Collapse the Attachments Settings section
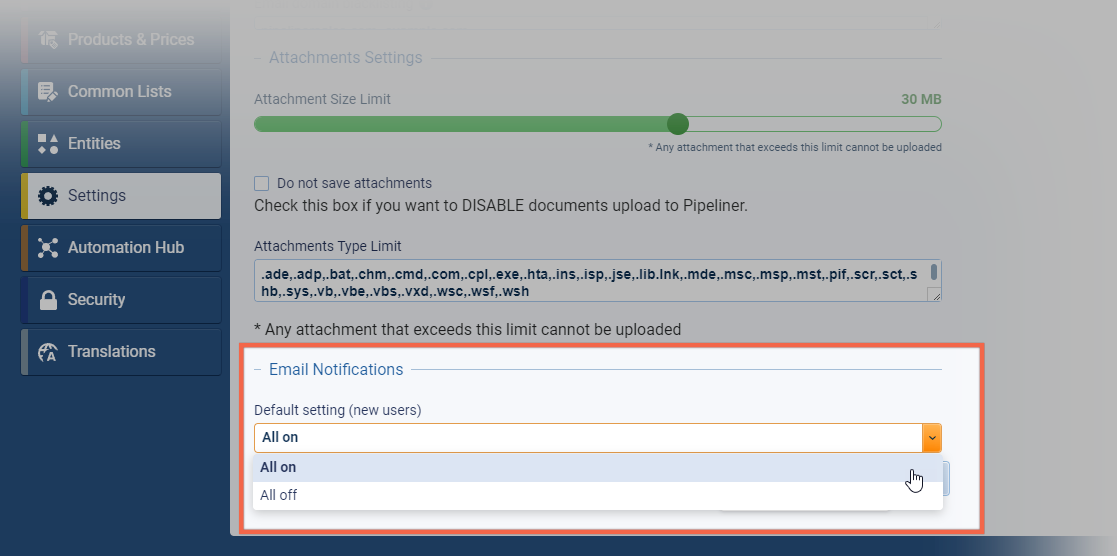Viewport: 1117px width, 556px height. point(258,58)
